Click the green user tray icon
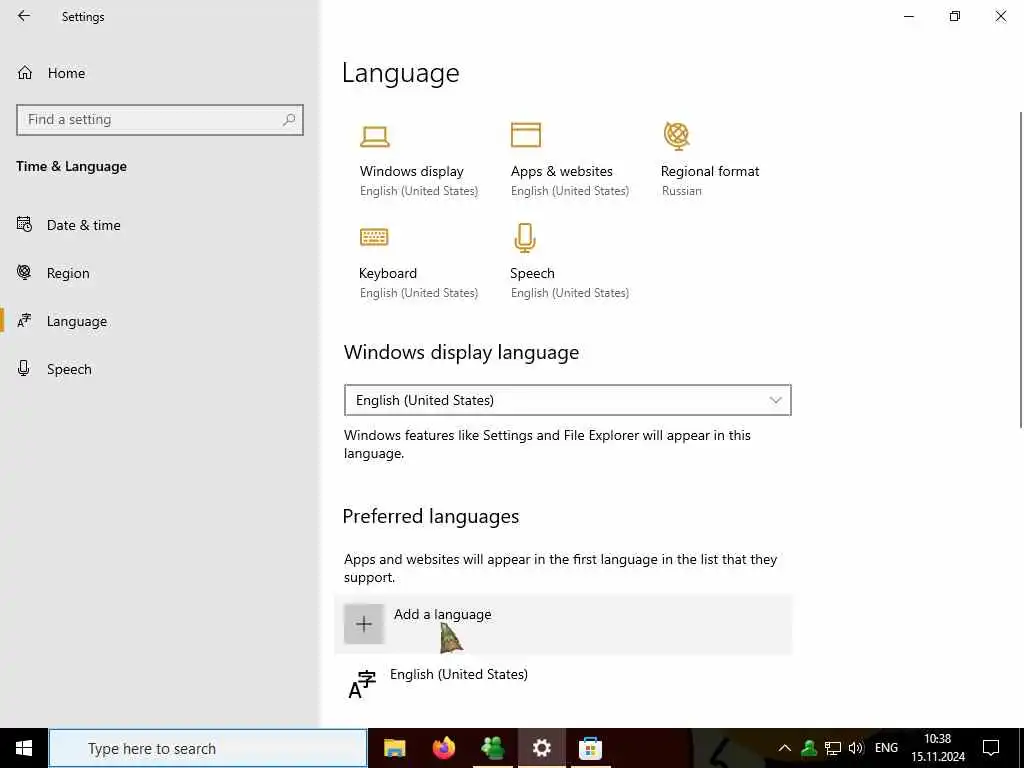Viewport: 1024px width, 768px height. pos(809,748)
